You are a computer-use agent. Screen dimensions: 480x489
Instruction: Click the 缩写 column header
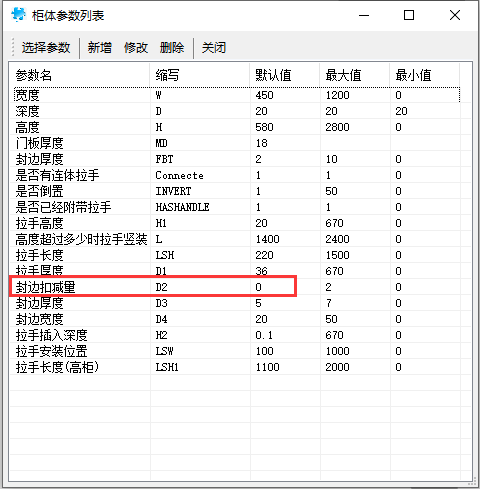point(200,75)
